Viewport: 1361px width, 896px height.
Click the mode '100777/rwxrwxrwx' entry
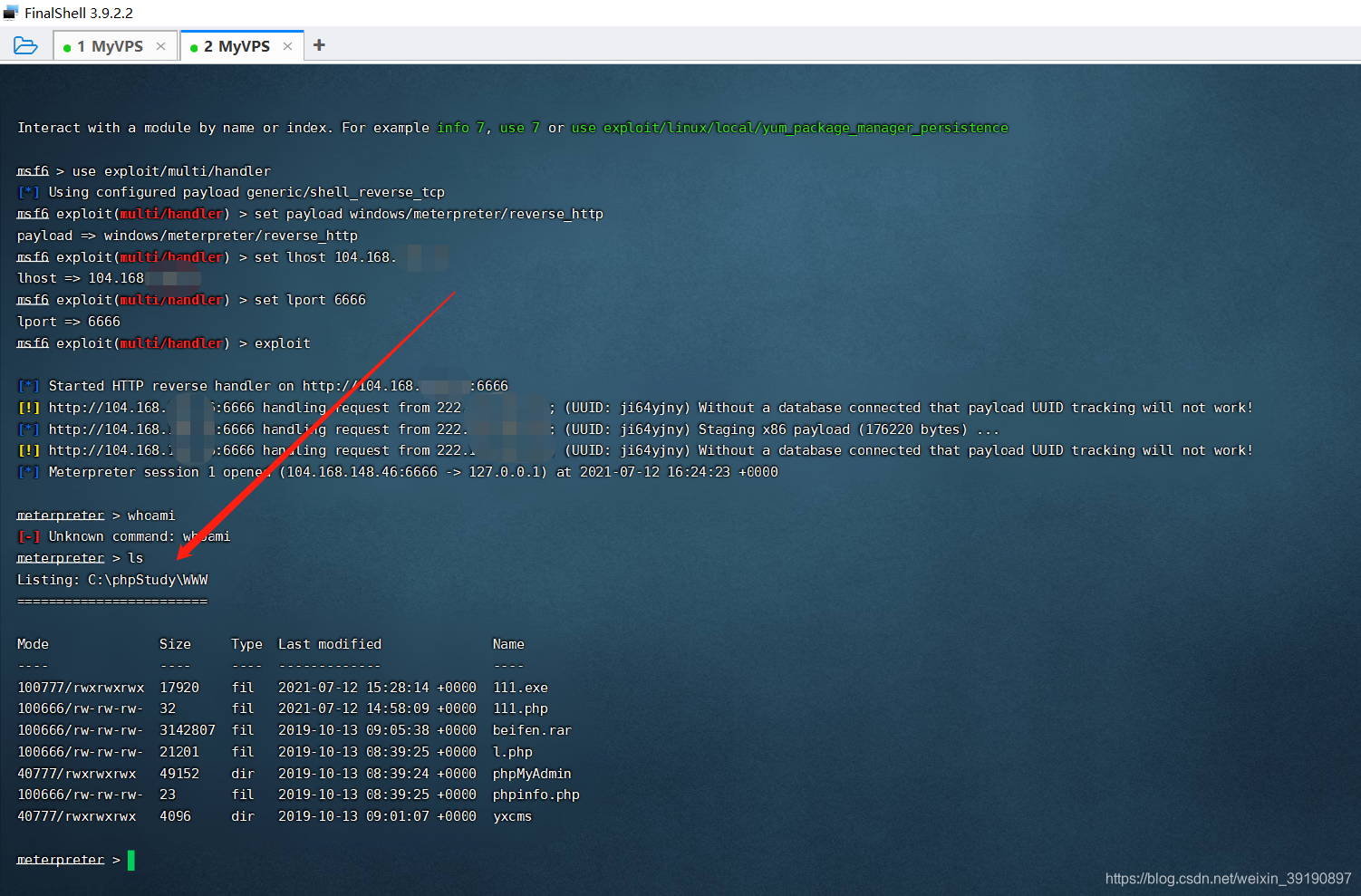click(x=81, y=688)
